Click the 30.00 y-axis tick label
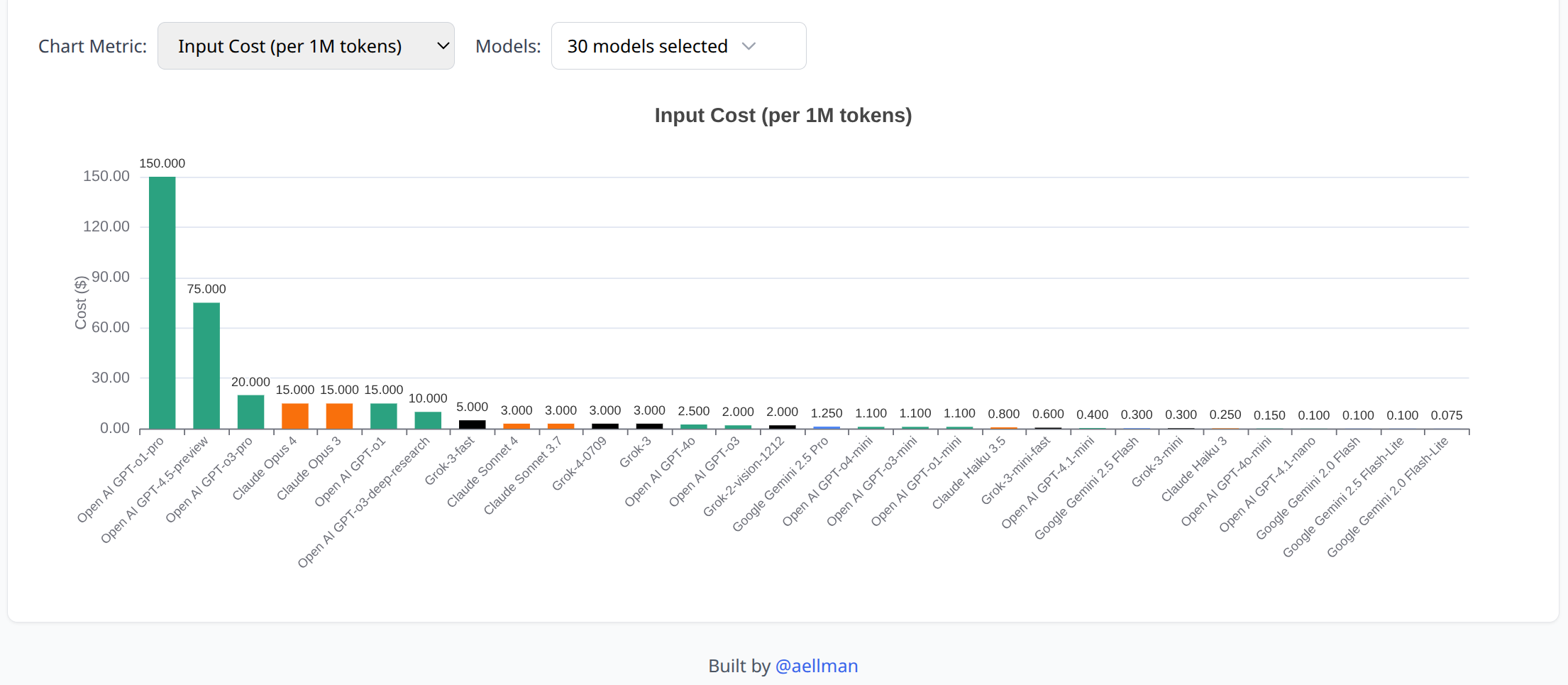Image resolution: width=1568 pixels, height=685 pixels. 111,378
